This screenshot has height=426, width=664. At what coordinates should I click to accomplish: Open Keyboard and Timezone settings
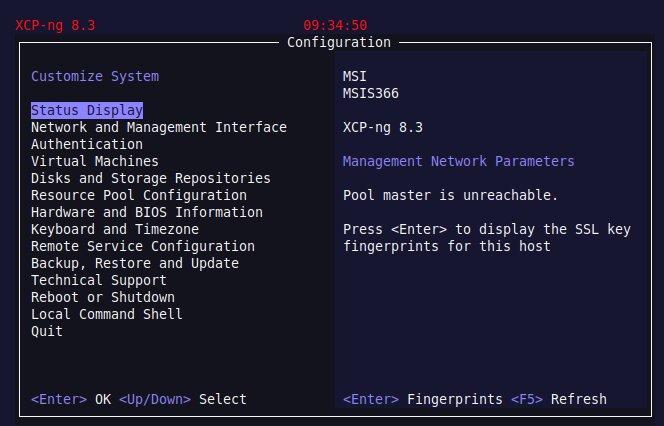(x=115, y=229)
